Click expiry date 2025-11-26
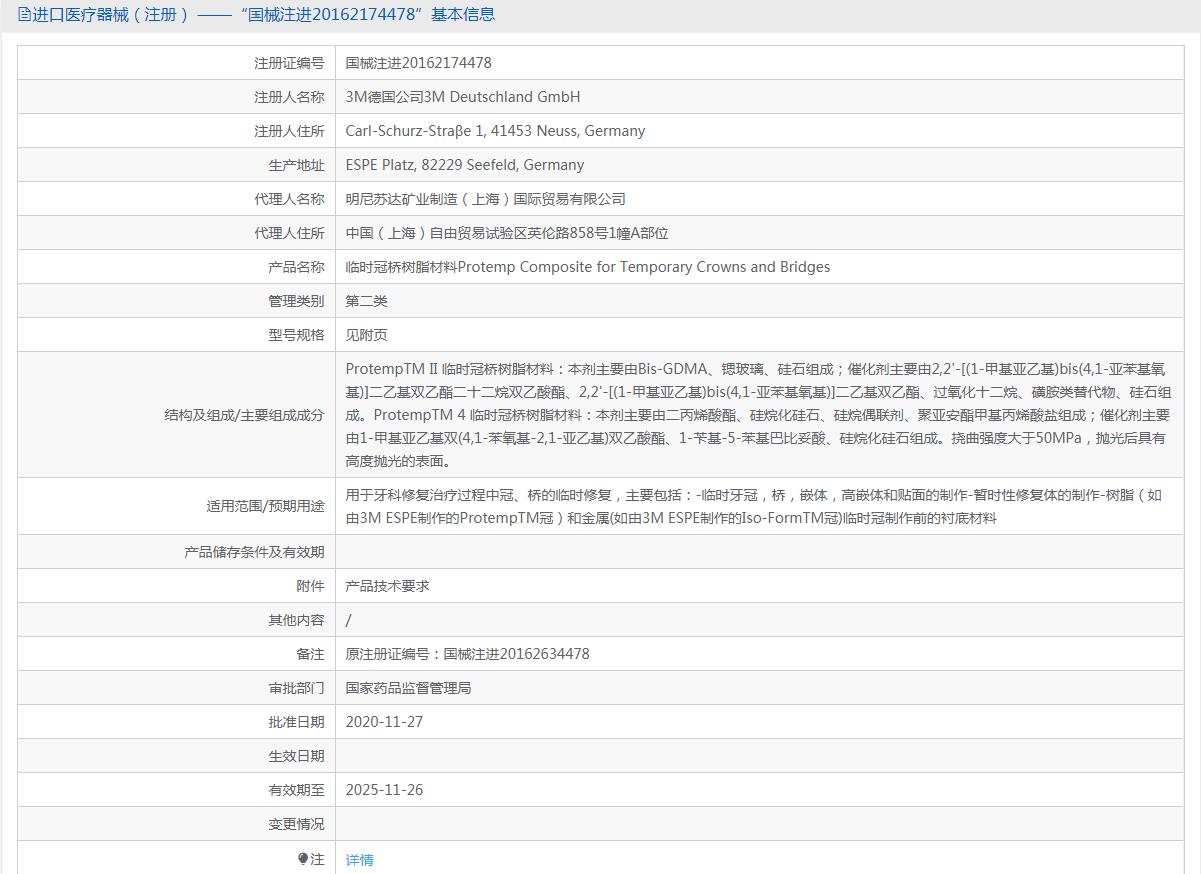Screen dimensions: 1201x874 [x=384, y=790]
